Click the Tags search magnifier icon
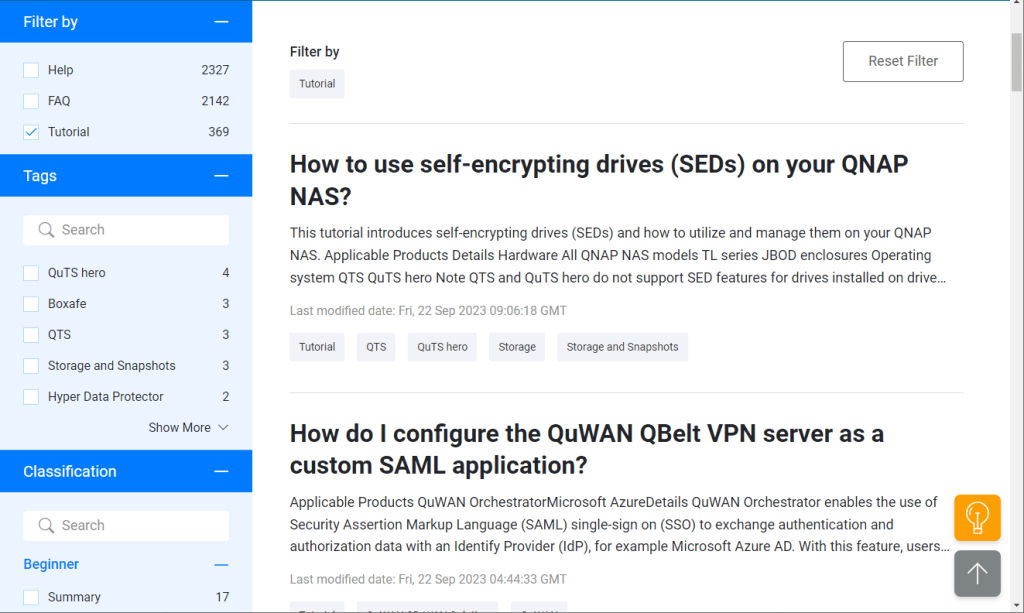The height and width of the screenshot is (613, 1024). 46,230
